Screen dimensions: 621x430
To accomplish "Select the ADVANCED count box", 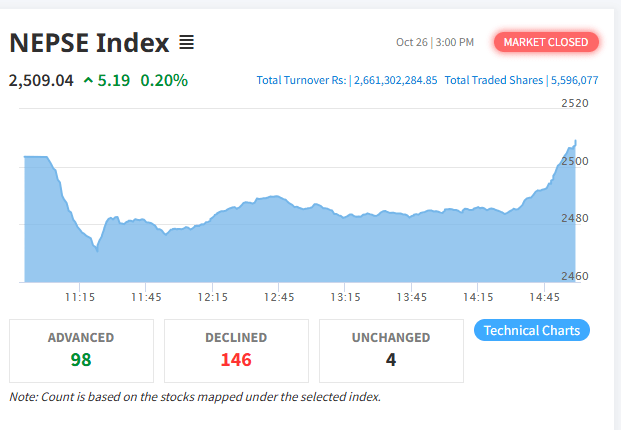I will 81,351.
